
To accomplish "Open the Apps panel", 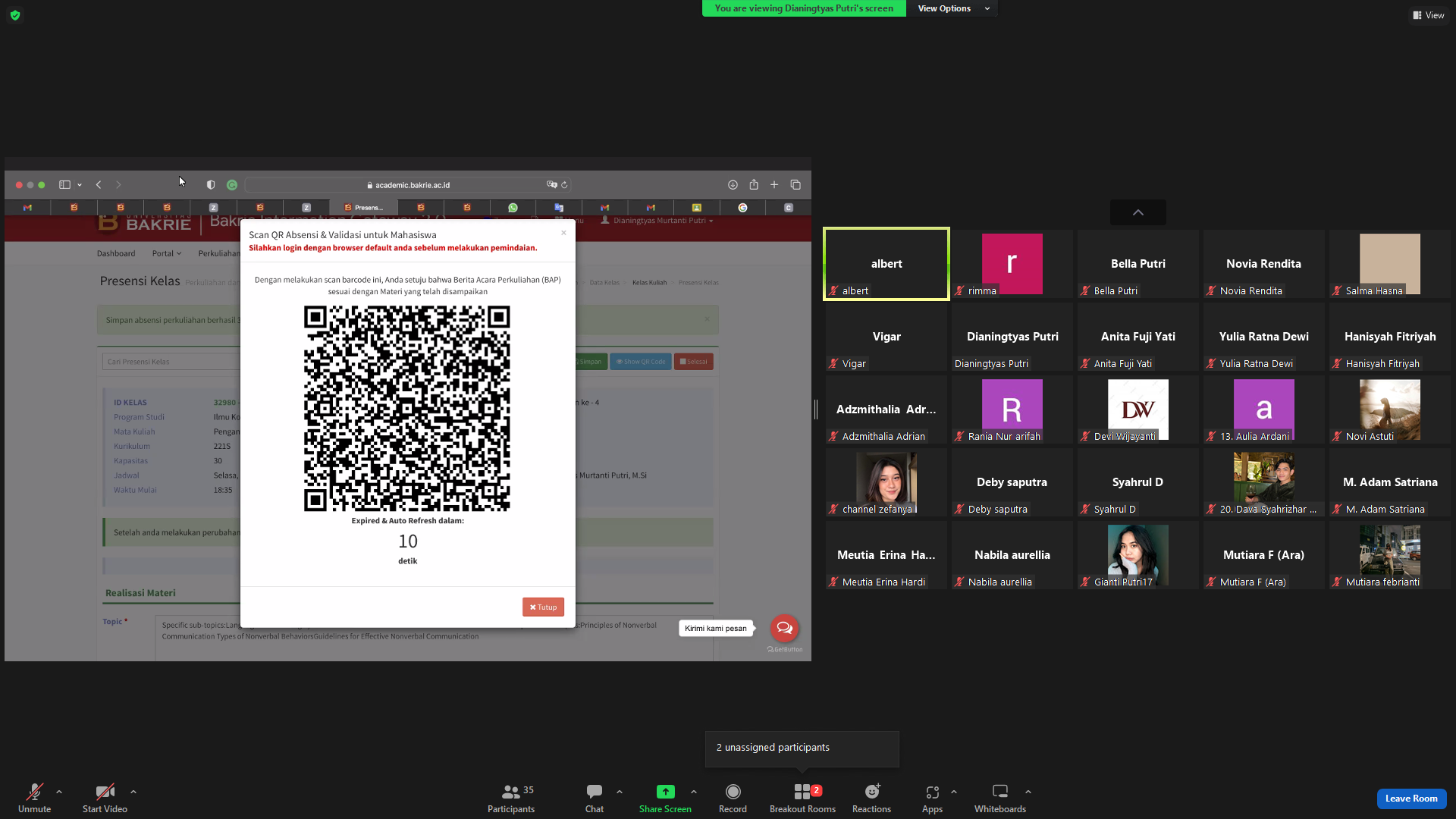I will (x=932, y=798).
